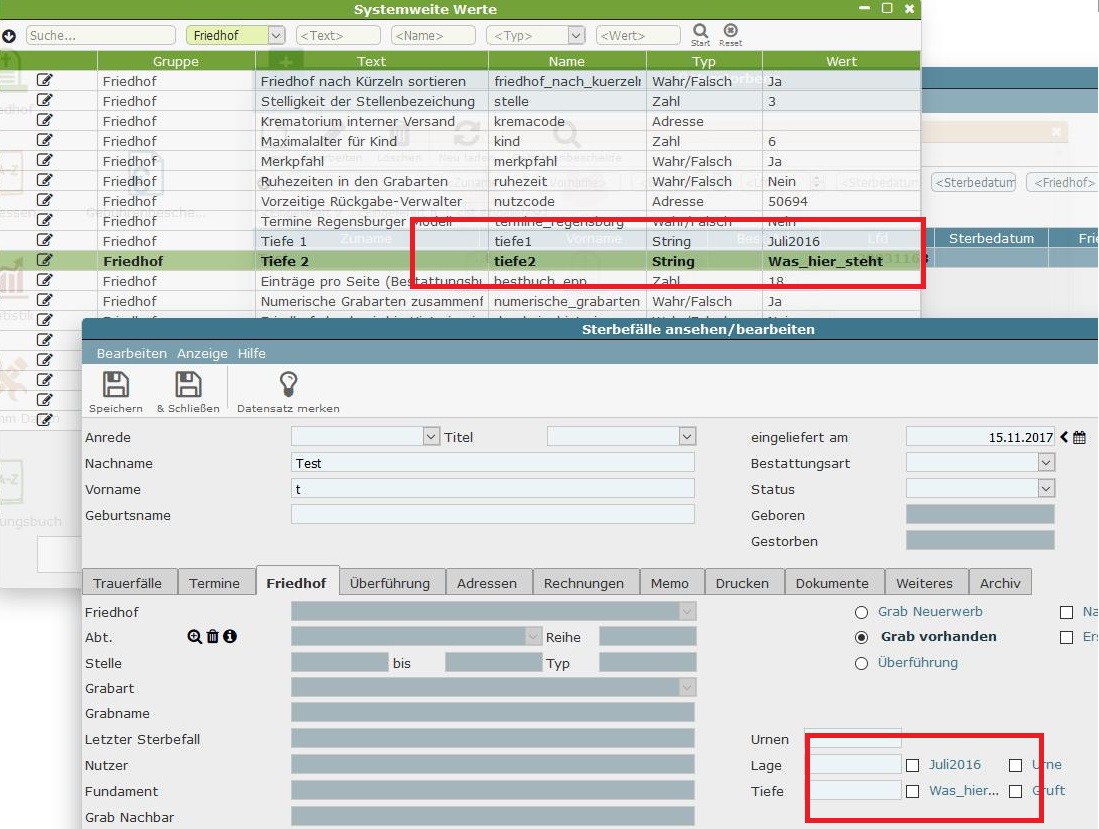Click the Speichern floppy disk icon
This screenshot has width=1099, height=829.
click(116, 385)
